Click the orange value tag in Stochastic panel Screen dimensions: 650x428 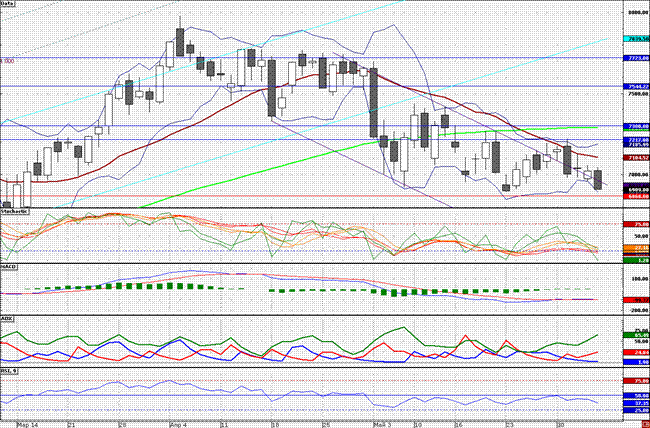point(636,247)
